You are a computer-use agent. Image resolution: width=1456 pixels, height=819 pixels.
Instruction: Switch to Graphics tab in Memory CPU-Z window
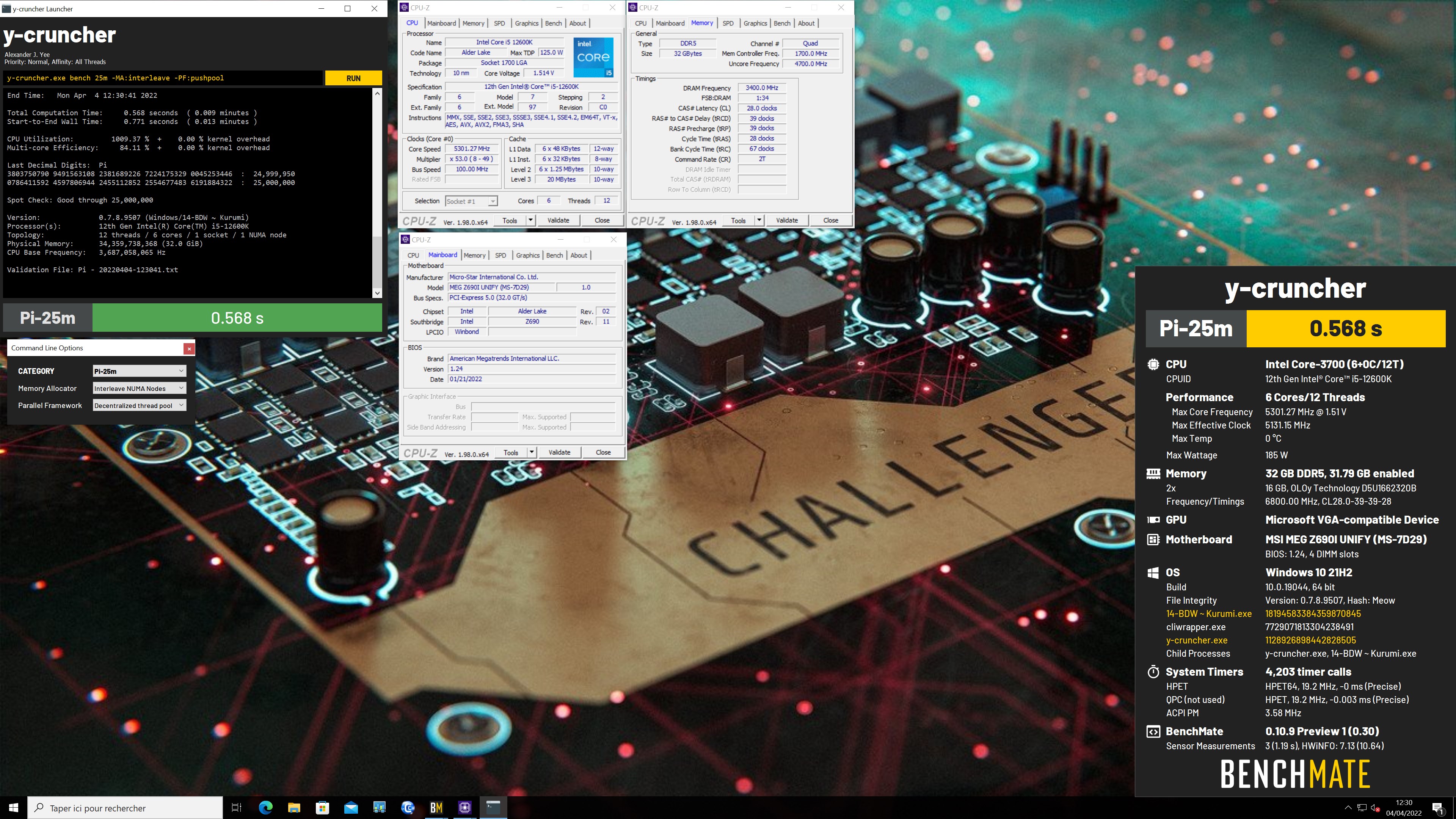755,23
